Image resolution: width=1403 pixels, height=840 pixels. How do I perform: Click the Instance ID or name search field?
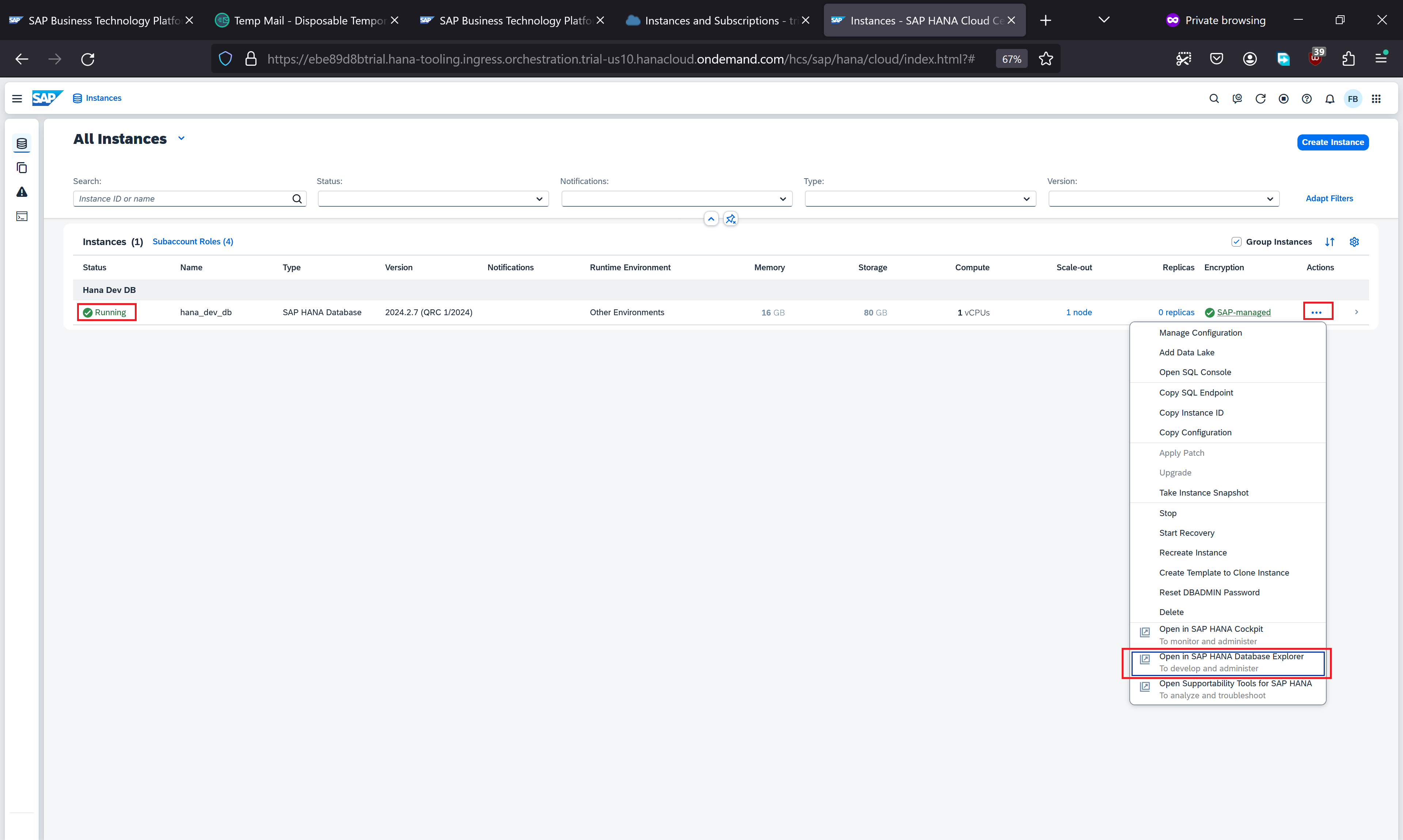[x=181, y=199]
